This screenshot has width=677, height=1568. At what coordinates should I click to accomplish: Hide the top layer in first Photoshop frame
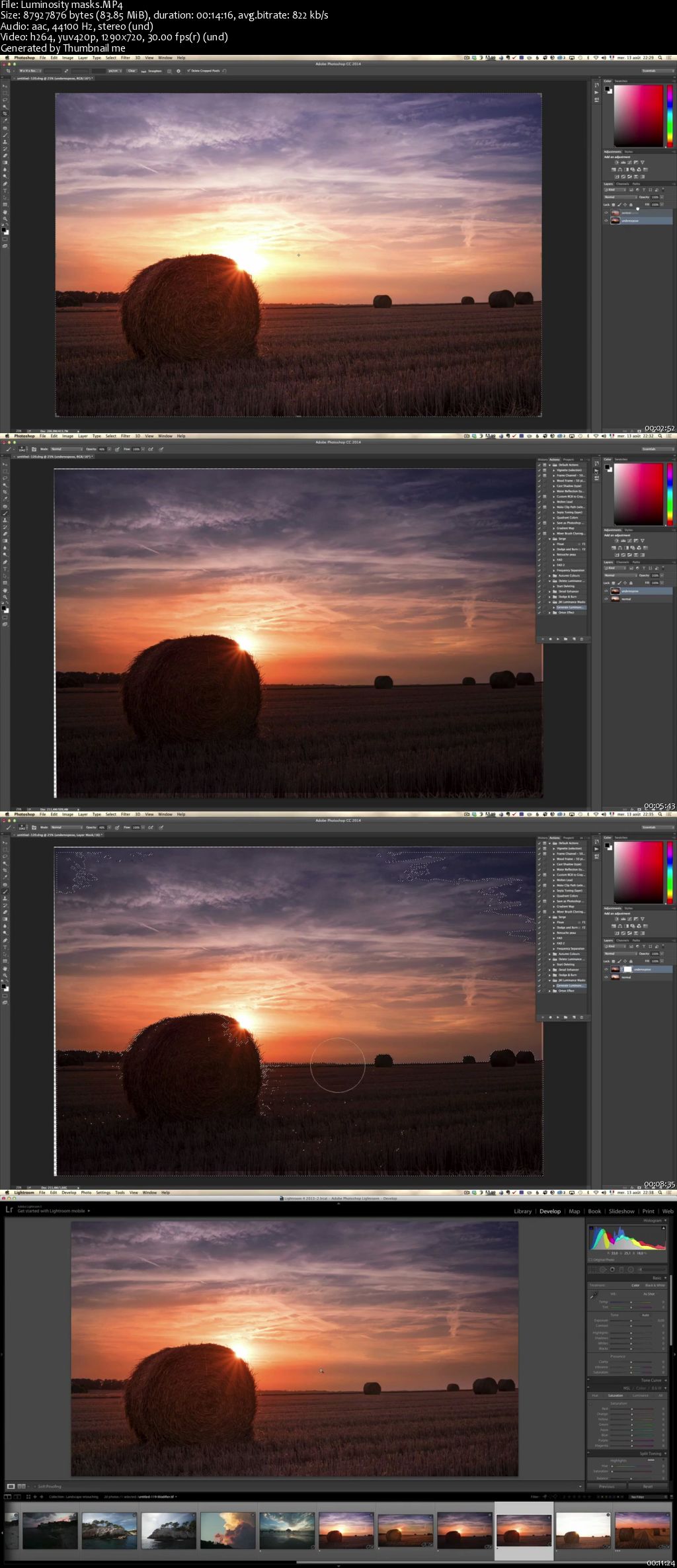click(x=606, y=213)
